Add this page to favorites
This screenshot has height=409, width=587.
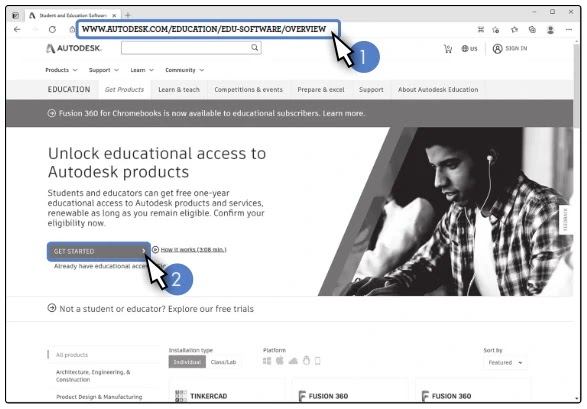coord(496,30)
